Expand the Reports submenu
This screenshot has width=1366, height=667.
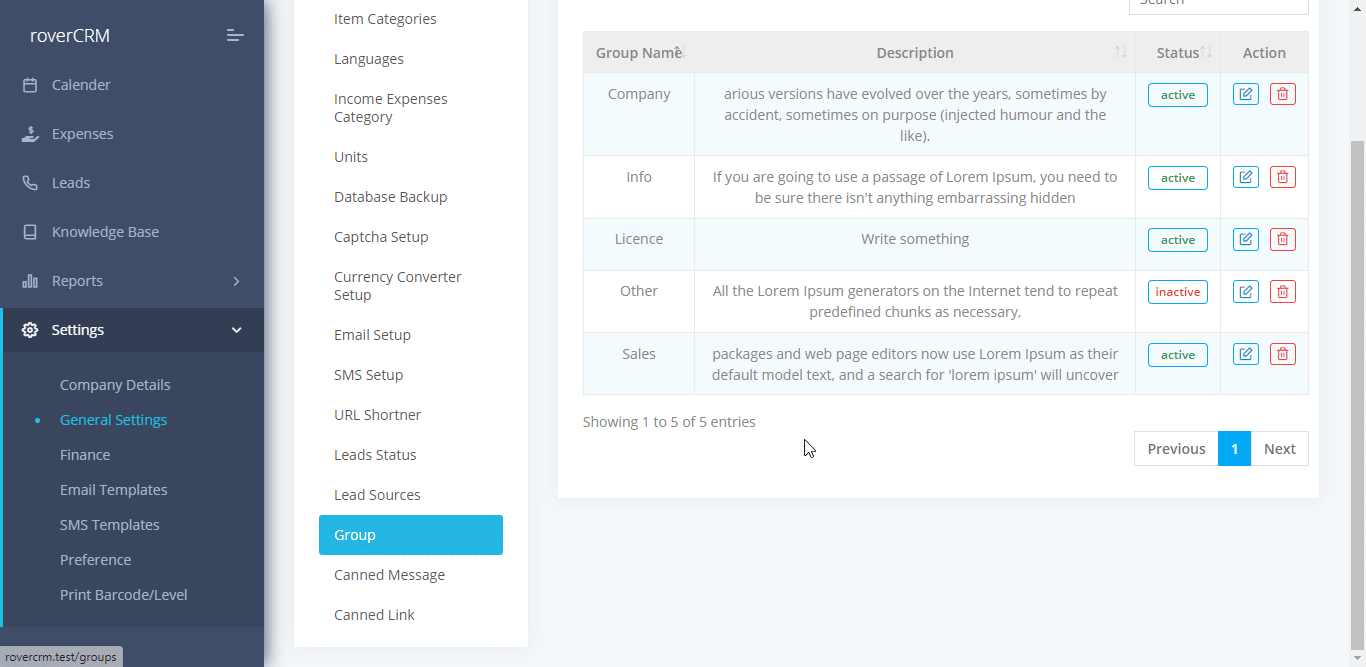tap(236, 281)
